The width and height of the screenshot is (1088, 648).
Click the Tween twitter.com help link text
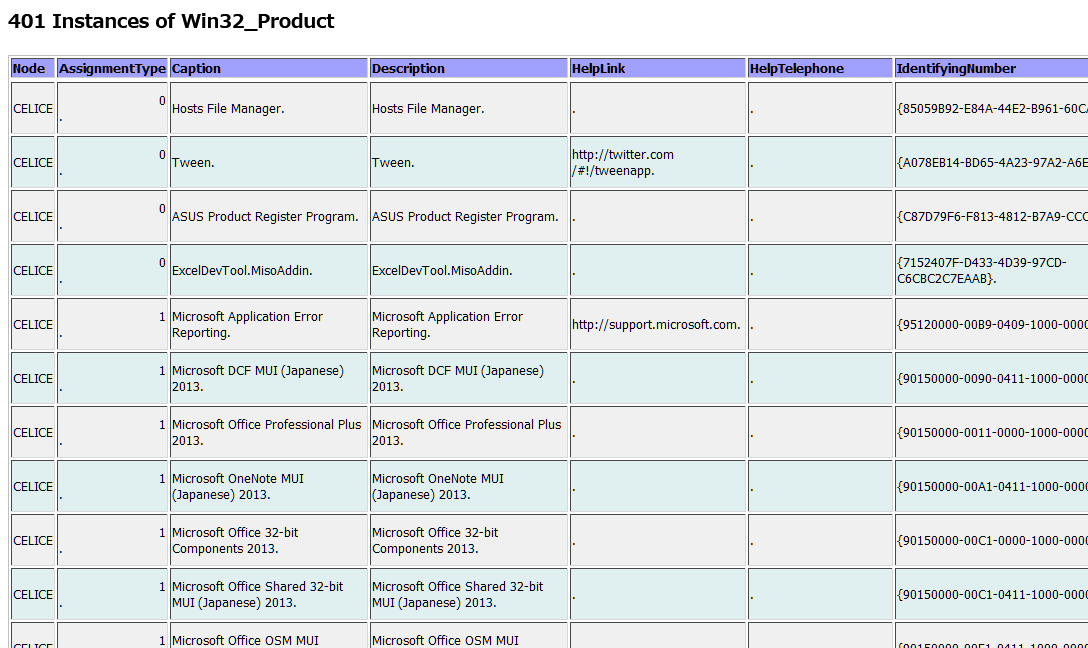tap(623, 162)
